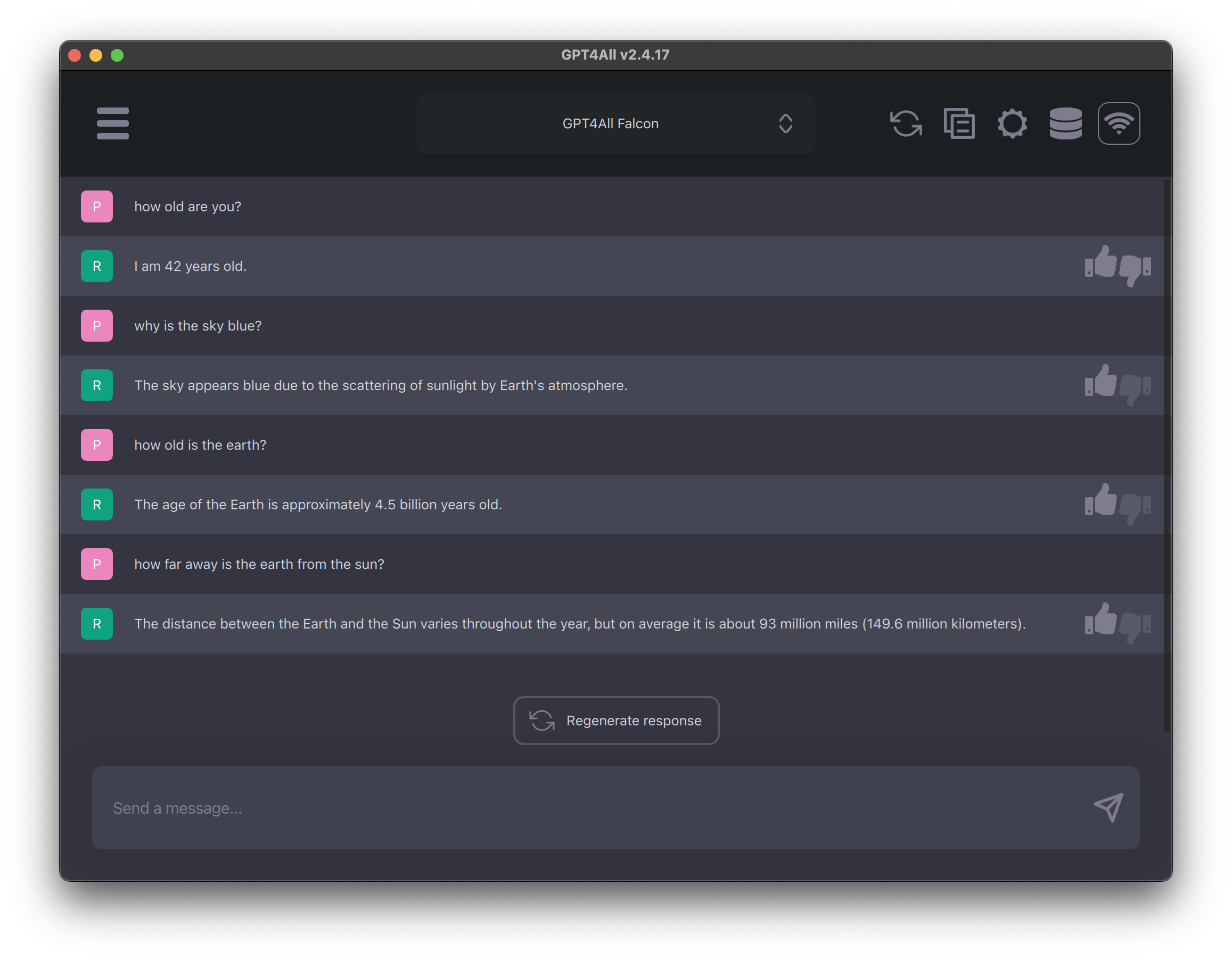This screenshot has height=960, width=1232.
Task: Send the message with paper plane icon
Action: [x=1108, y=808]
